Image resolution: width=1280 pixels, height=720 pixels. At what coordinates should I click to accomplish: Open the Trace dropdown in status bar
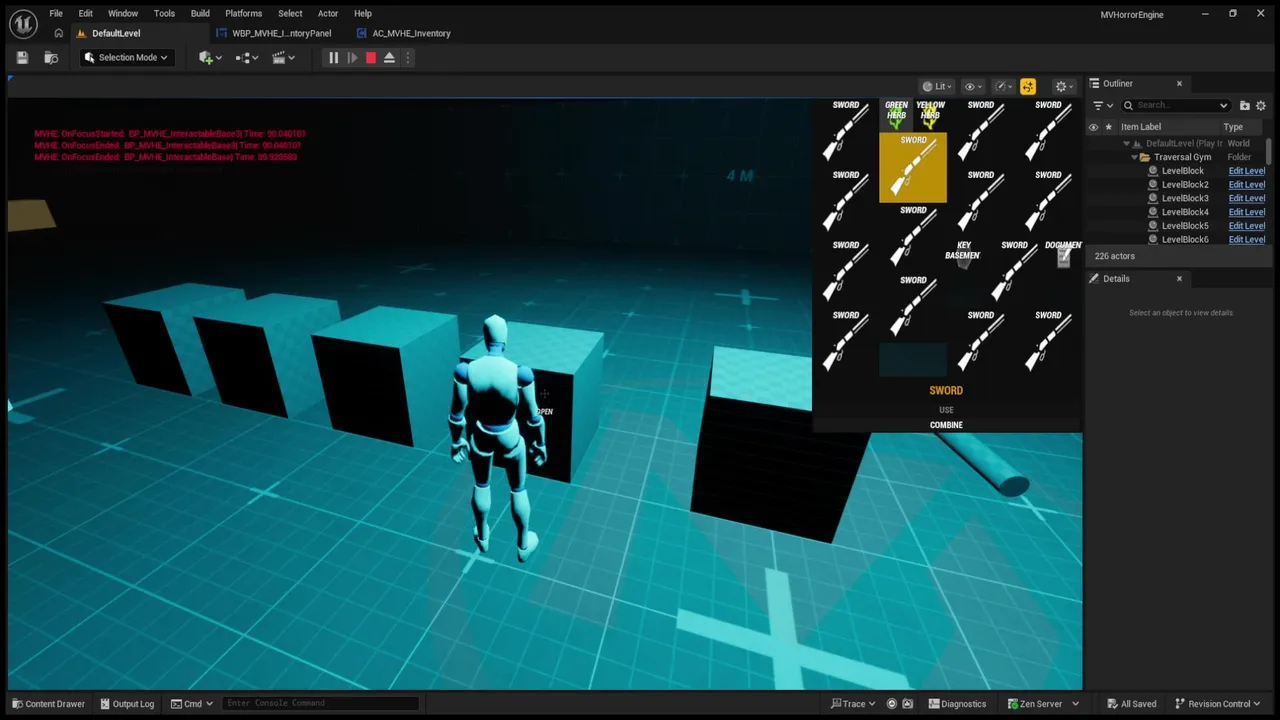click(x=853, y=704)
